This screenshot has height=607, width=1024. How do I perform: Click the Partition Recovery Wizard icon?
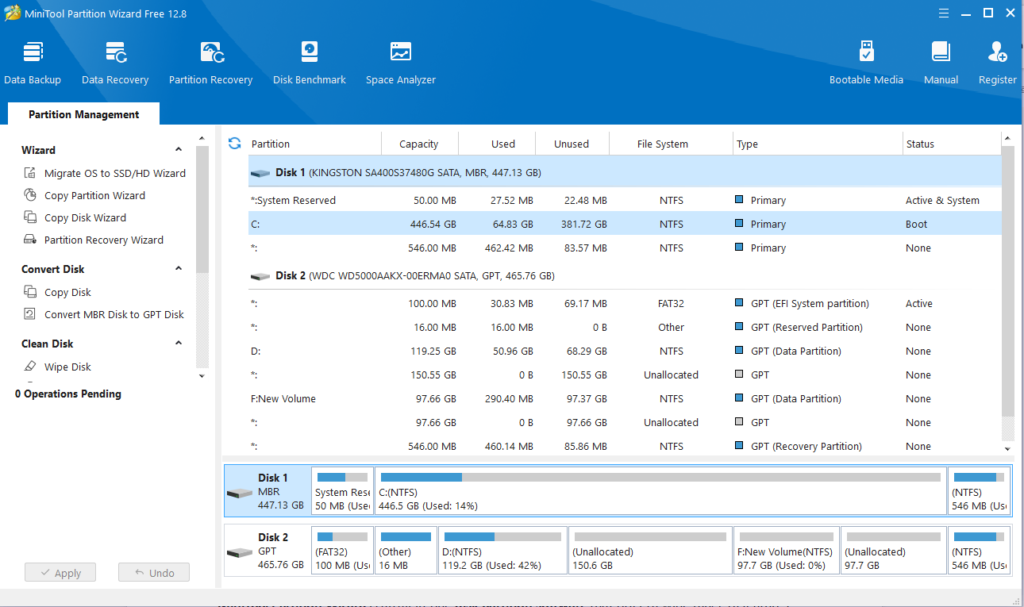point(30,239)
